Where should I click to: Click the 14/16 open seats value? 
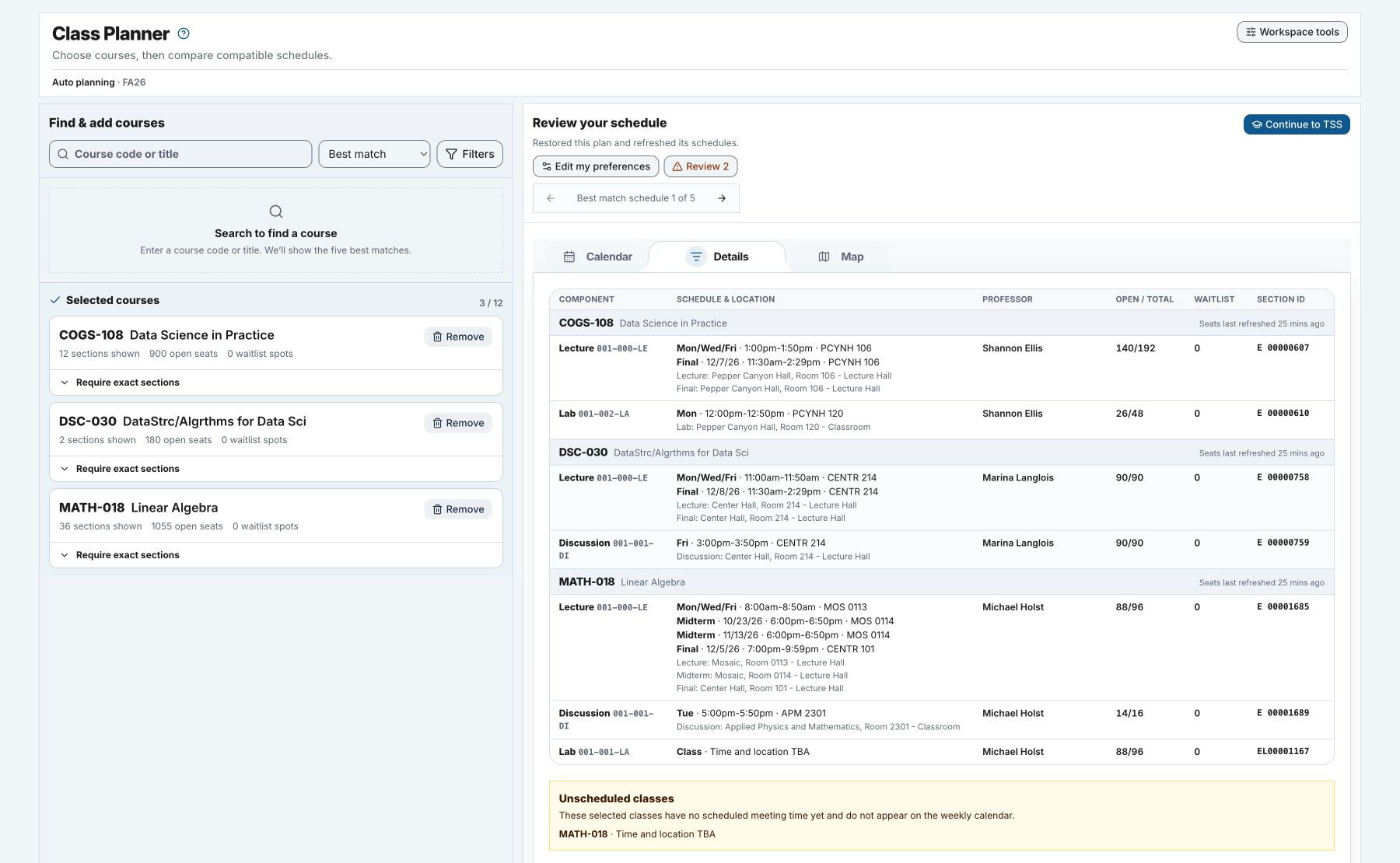[x=1129, y=714]
